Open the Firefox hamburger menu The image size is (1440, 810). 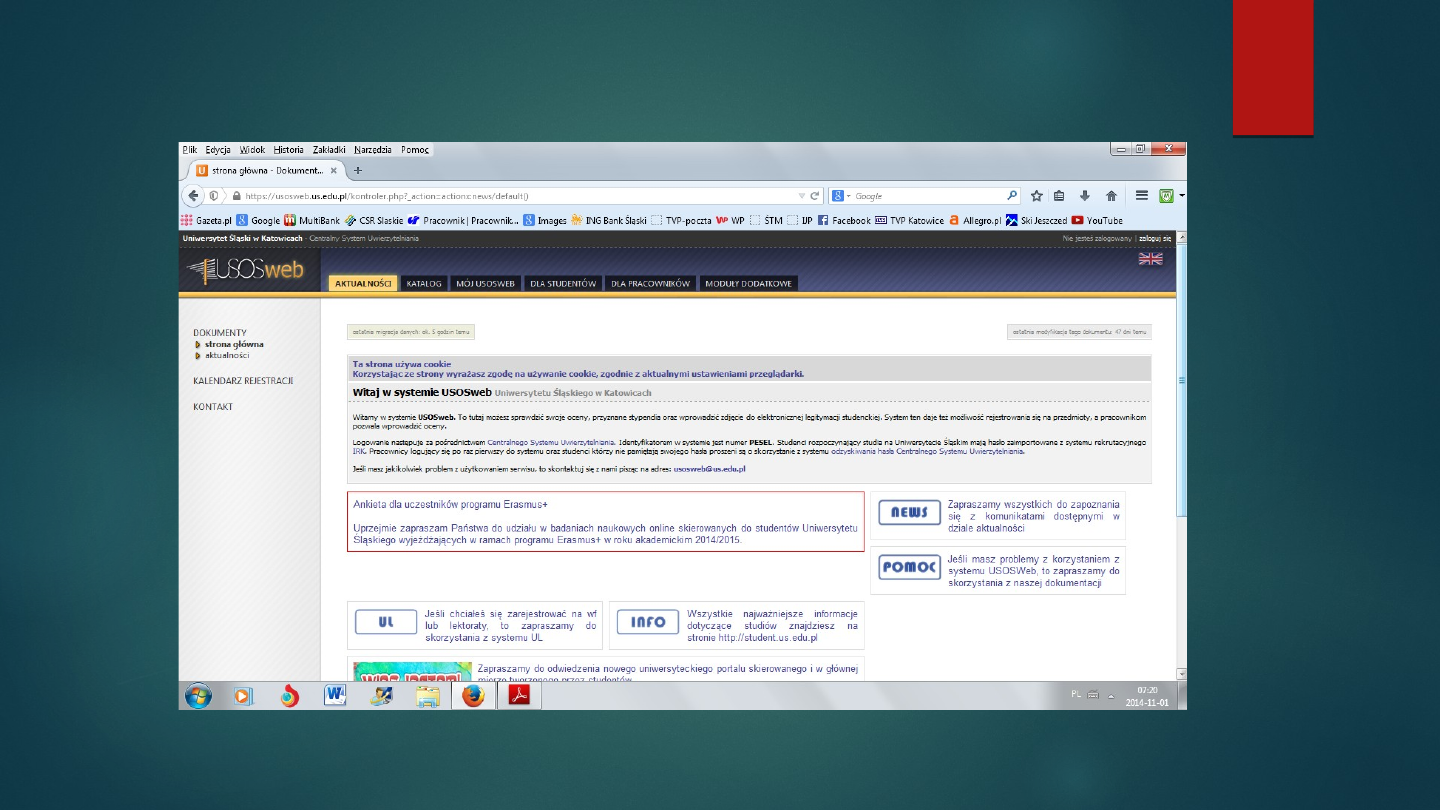click(x=1141, y=196)
